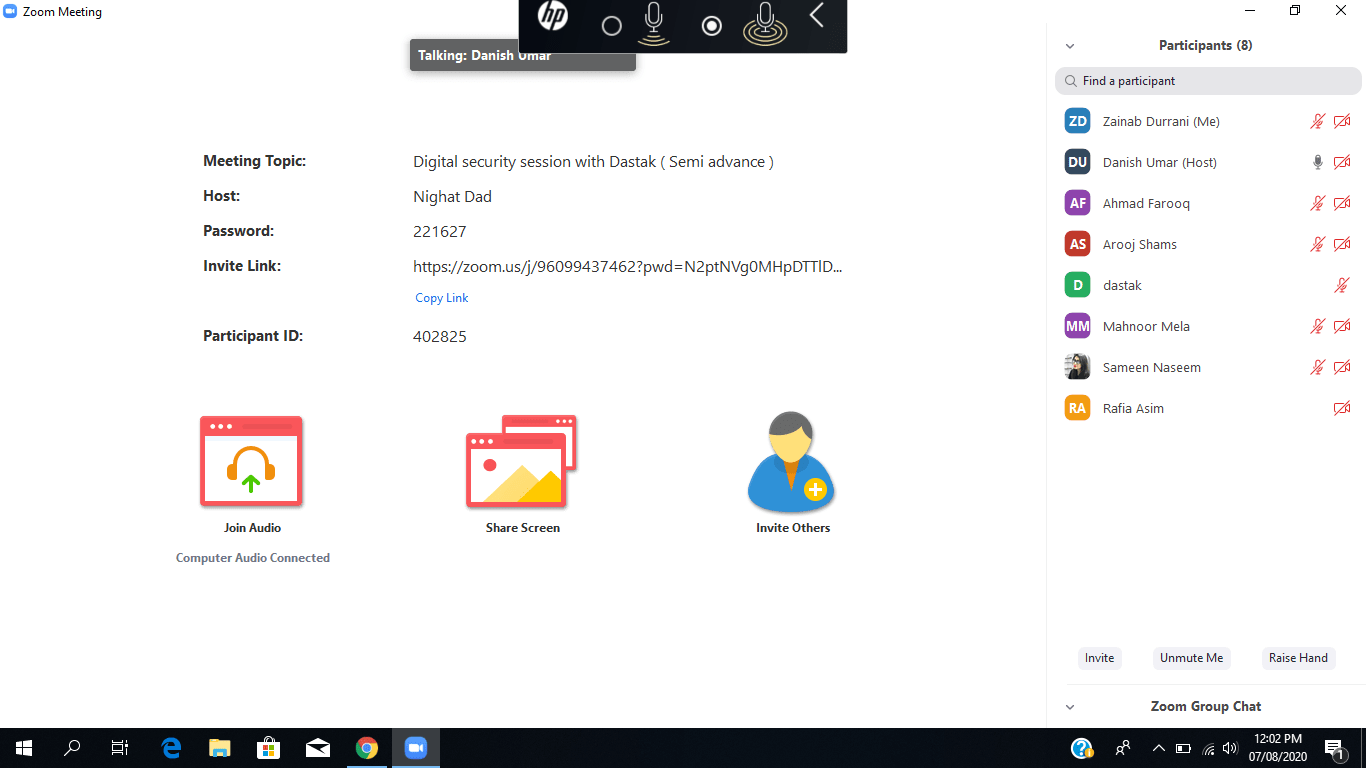Click Danish Umar's microphone icon
The image size is (1366, 768).
click(1318, 162)
